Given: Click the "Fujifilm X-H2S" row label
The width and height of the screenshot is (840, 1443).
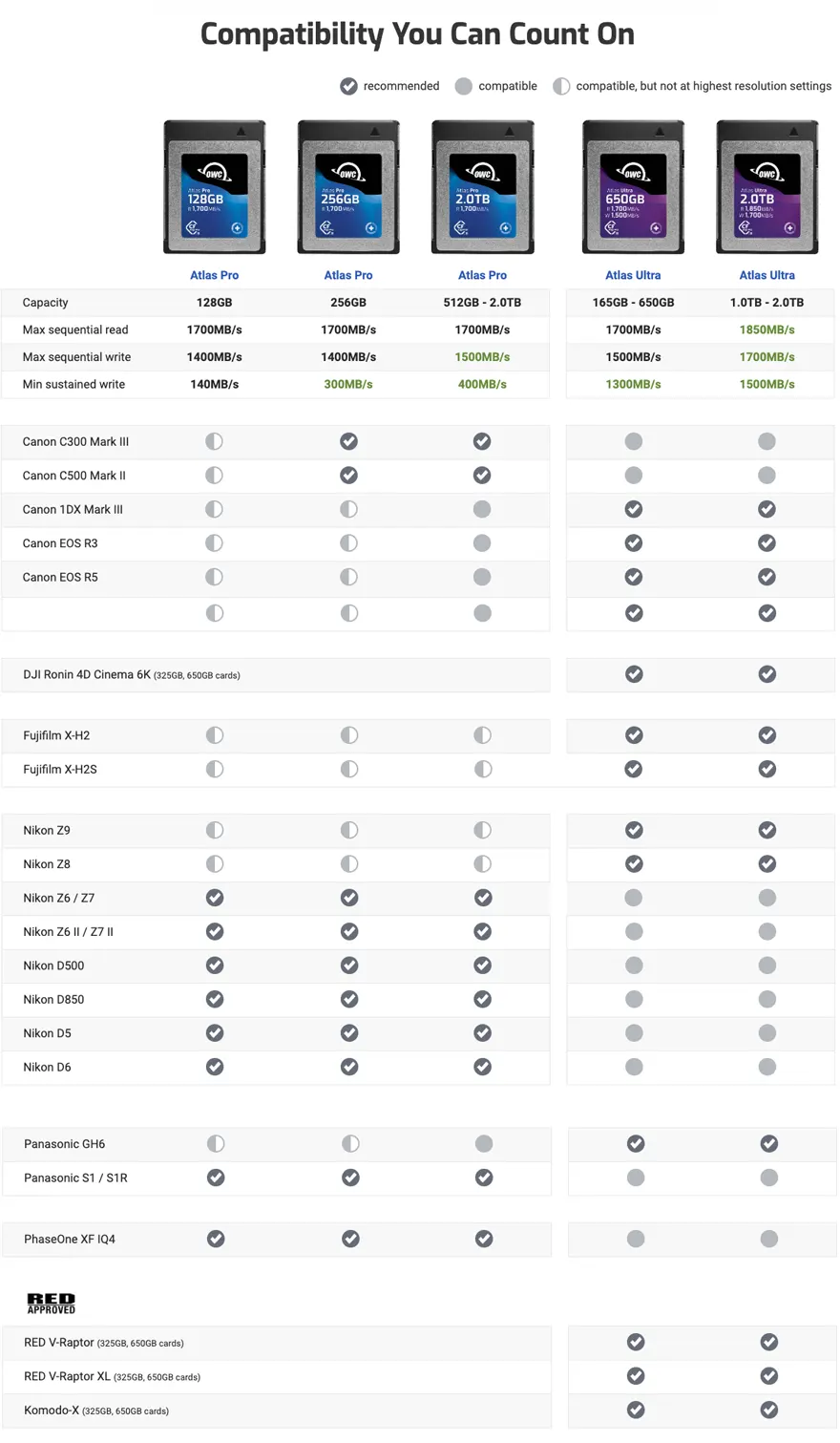Looking at the screenshot, I should pos(60,769).
